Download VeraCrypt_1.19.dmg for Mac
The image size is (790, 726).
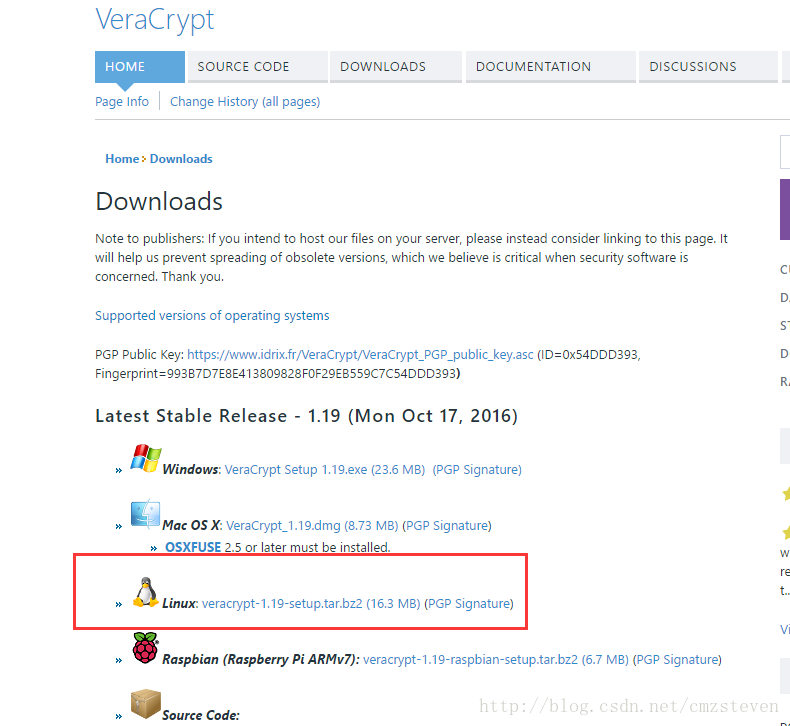312,525
